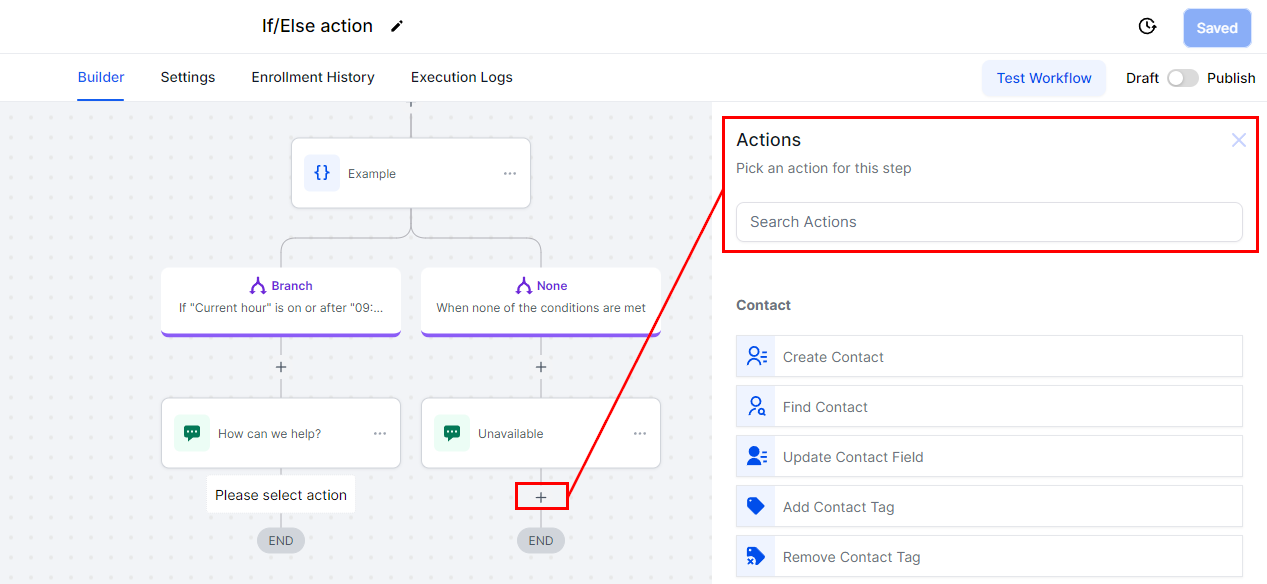Open 'How can we help?' node options menu
Screen dimensions: 1267x584
point(380,434)
